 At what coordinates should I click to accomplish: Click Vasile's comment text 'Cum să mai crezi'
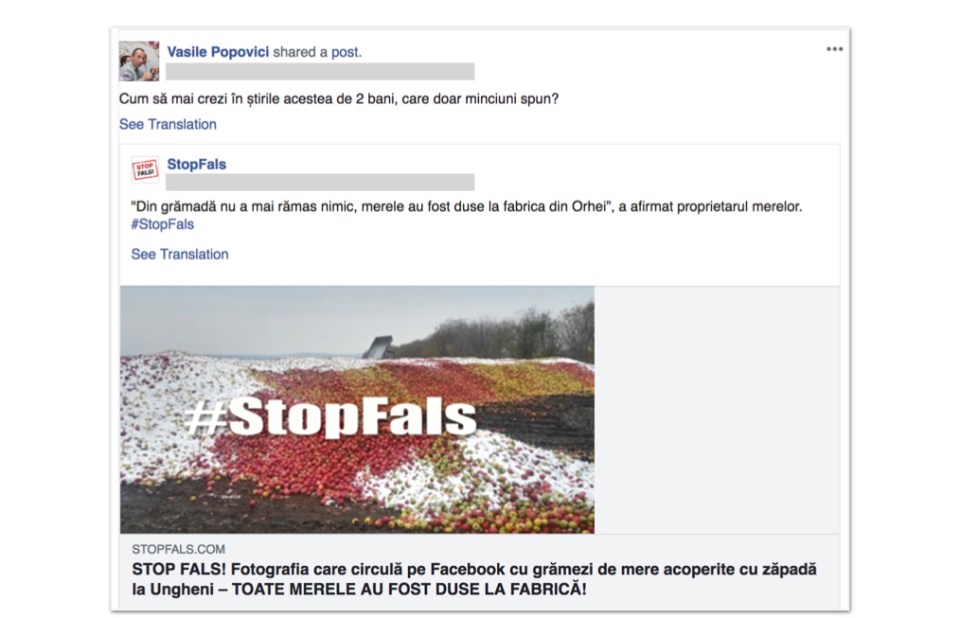click(339, 99)
